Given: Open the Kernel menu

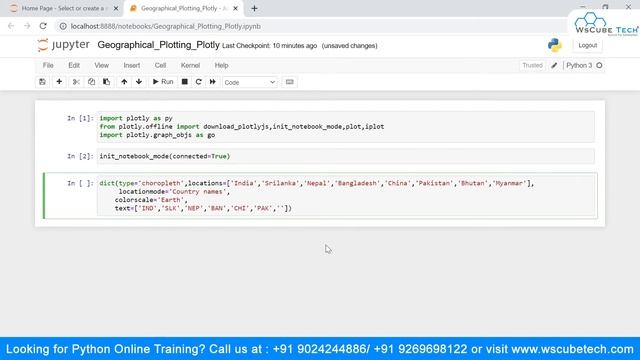Looking at the screenshot, I should pyautogui.click(x=190, y=65).
